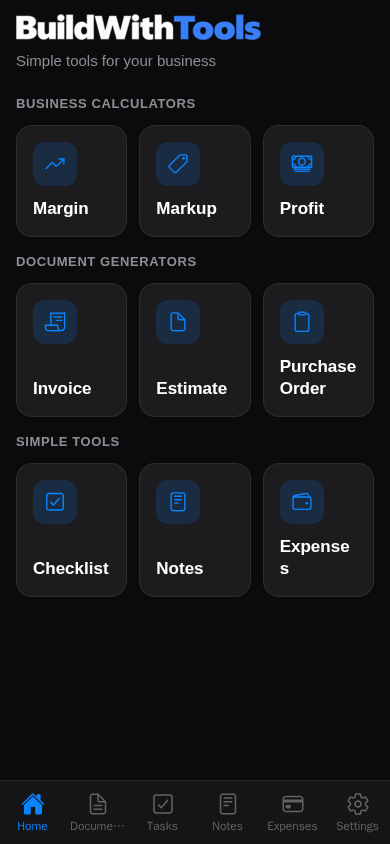Switch to the Expenses tab label in bottom bar
Image resolution: width=390 pixels, height=844 pixels.
tap(293, 826)
